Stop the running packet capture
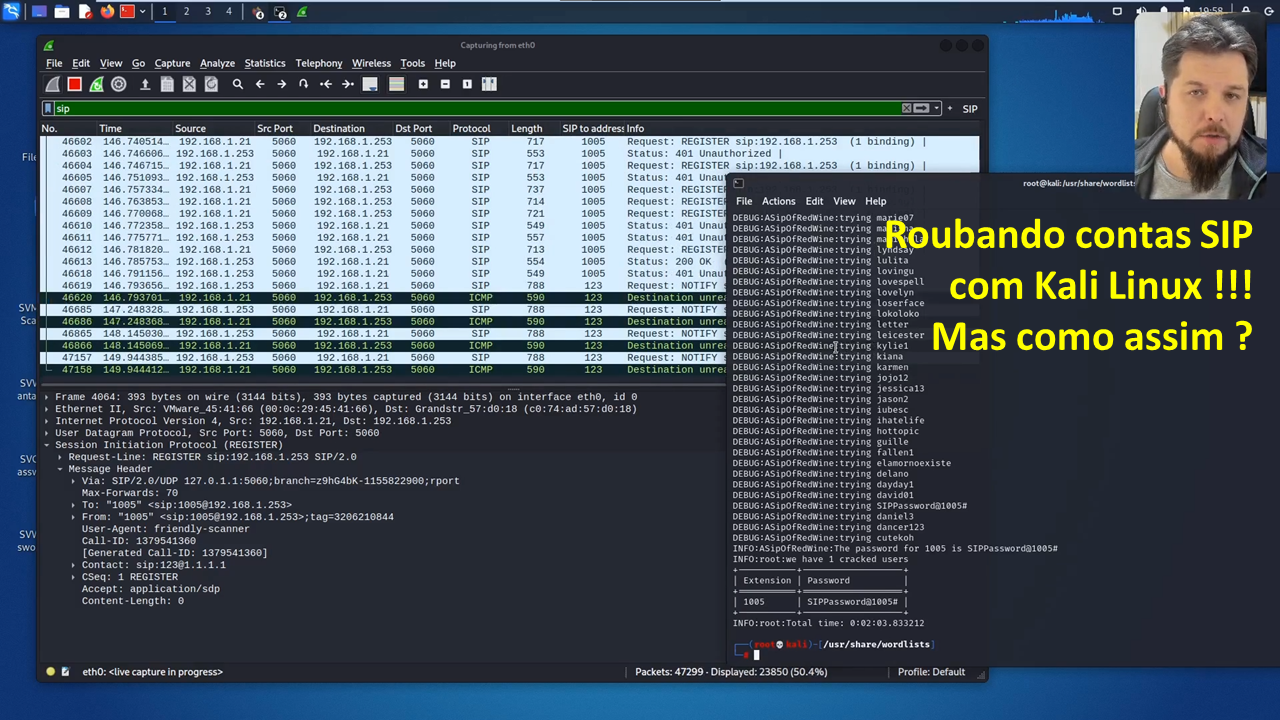Image resolution: width=1280 pixels, height=720 pixels. [74, 84]
